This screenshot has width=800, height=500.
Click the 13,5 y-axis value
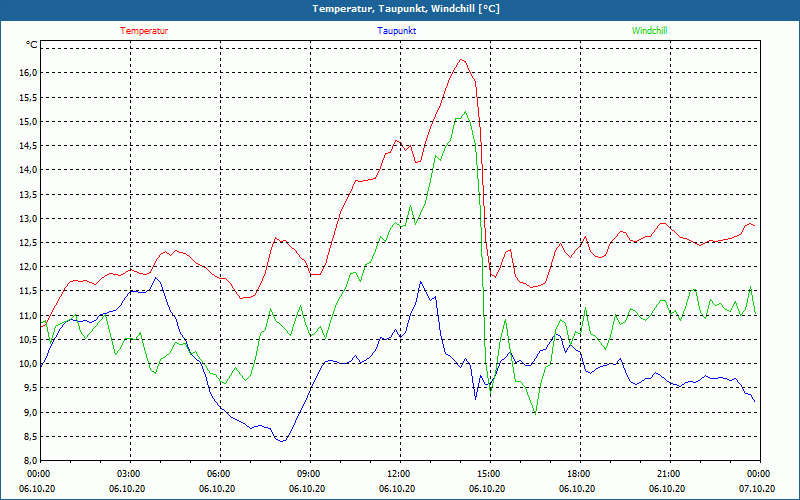tap(28, 194)
